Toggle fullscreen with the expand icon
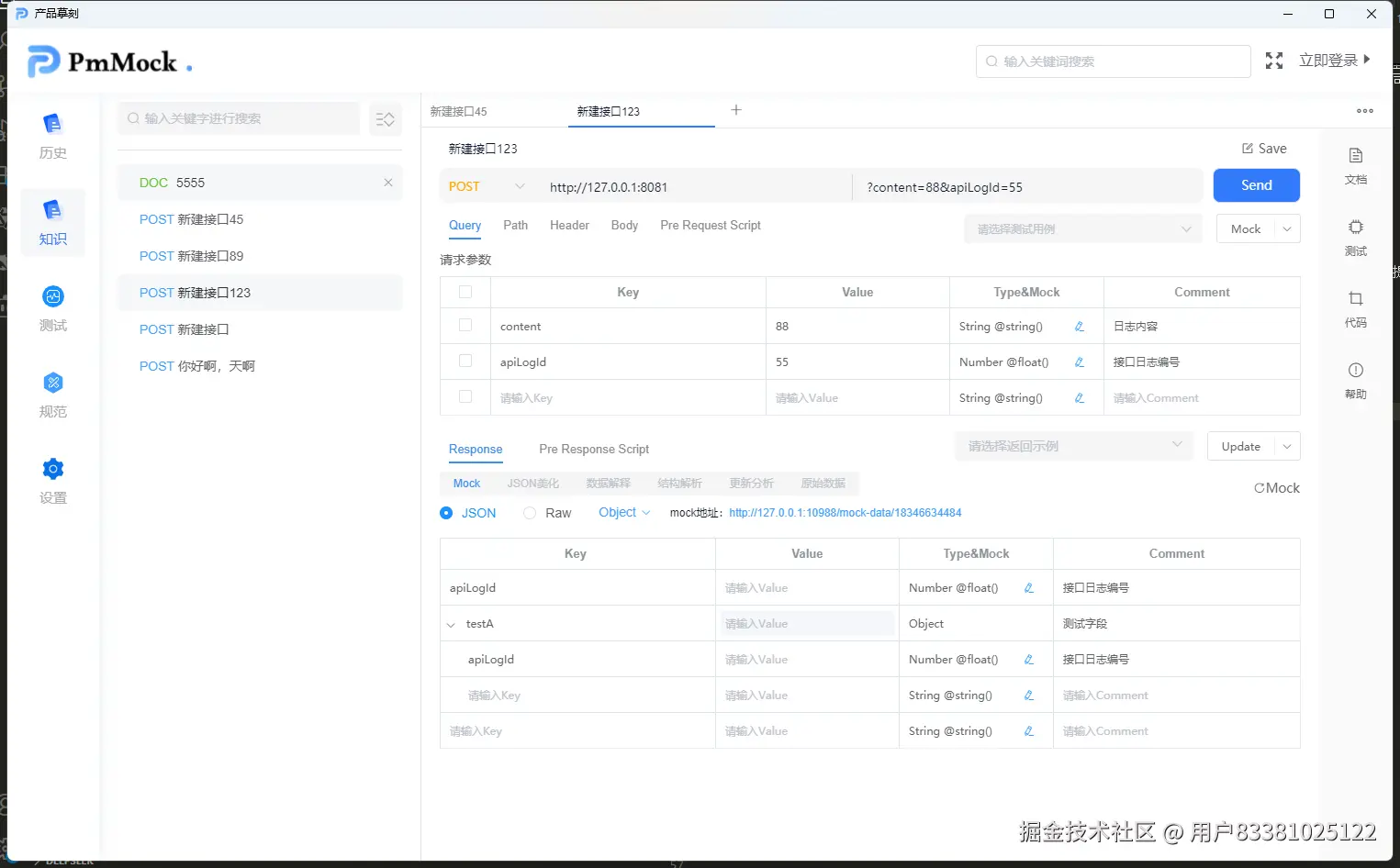1400x868 pixels. pos(1274,61)
